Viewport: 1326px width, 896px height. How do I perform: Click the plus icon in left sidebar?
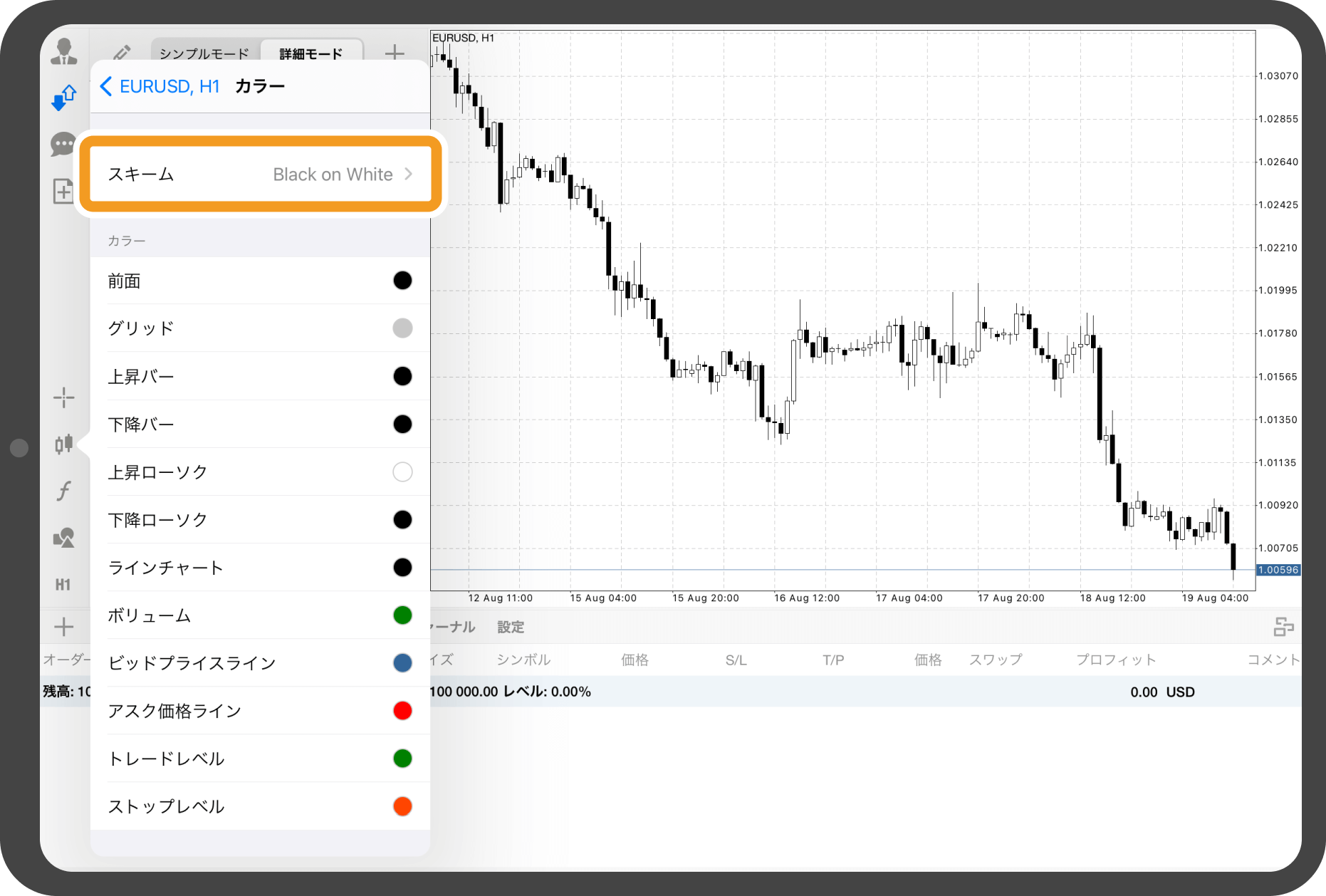tap(64, 627)
